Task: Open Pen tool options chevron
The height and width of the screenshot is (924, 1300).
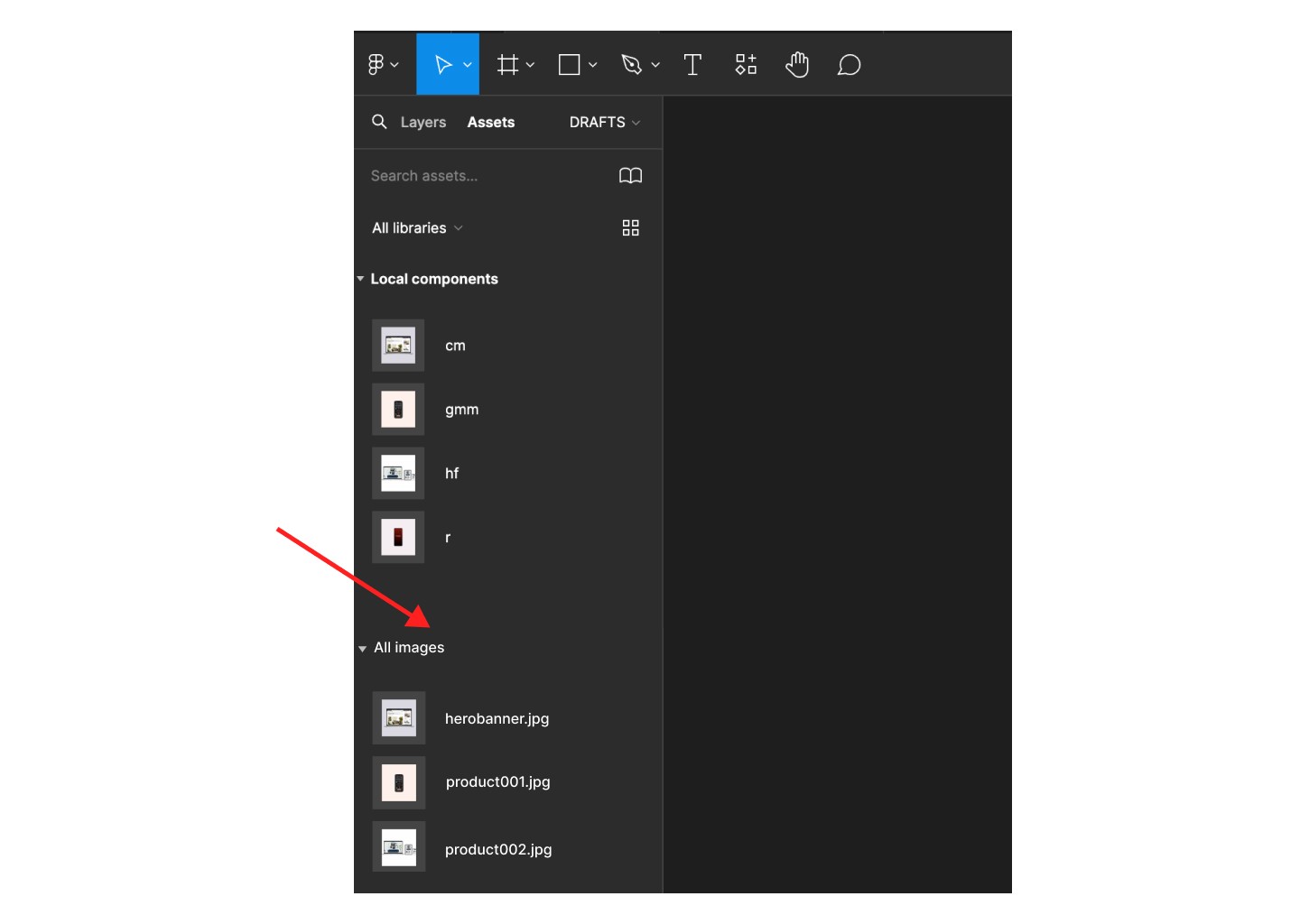Action: pos(655,65)
